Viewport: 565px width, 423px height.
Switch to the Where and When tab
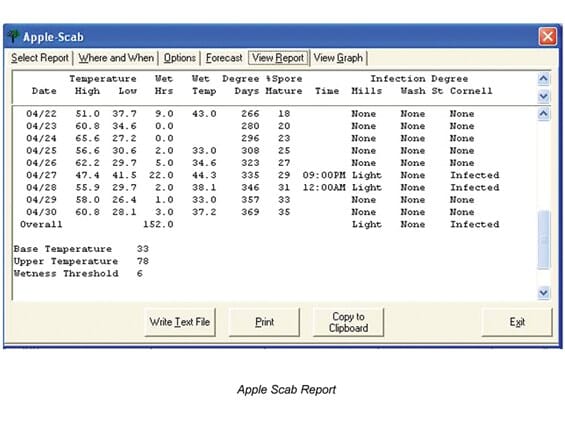[116, 58]
